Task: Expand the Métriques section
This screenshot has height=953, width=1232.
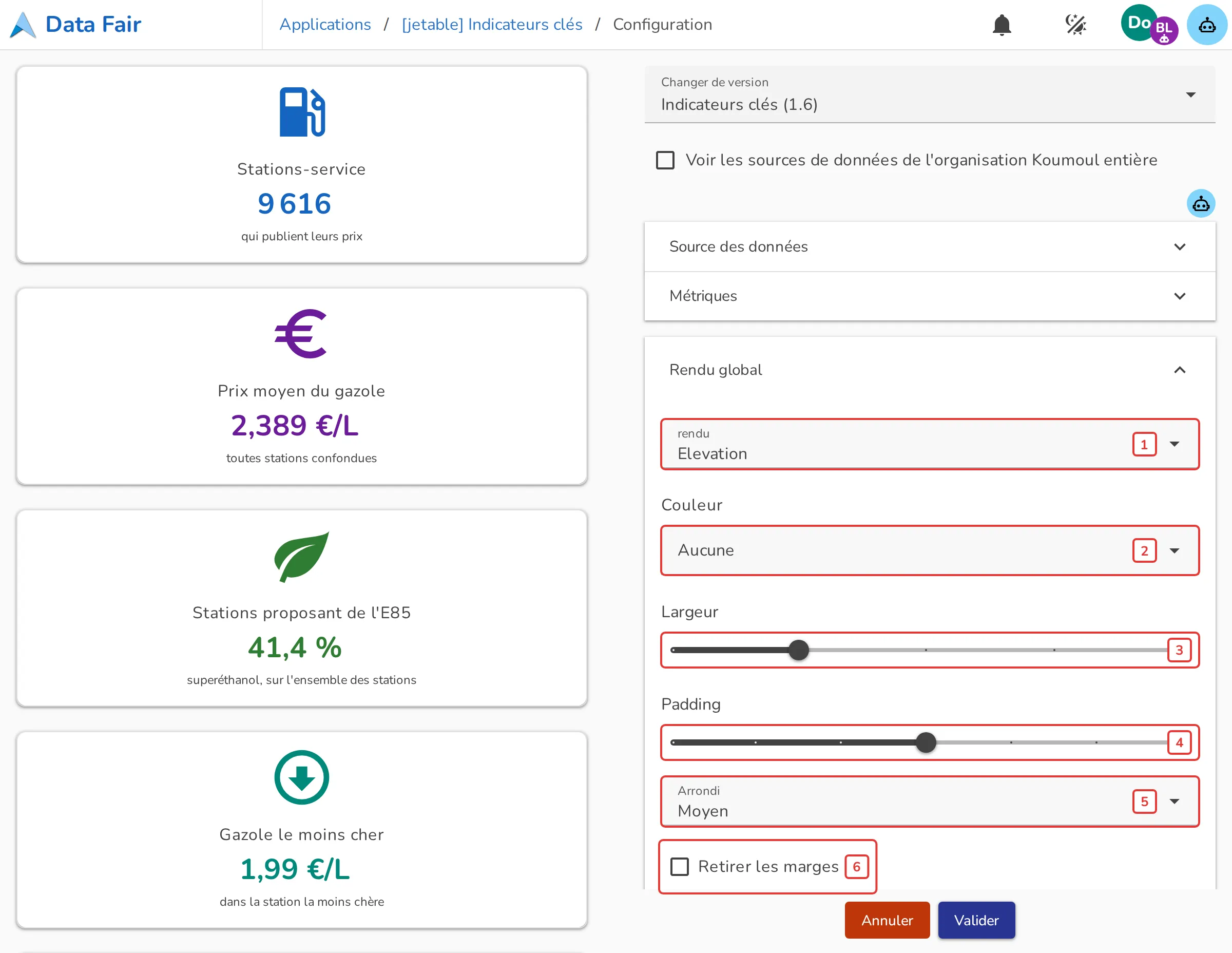Action: [929, 296]
